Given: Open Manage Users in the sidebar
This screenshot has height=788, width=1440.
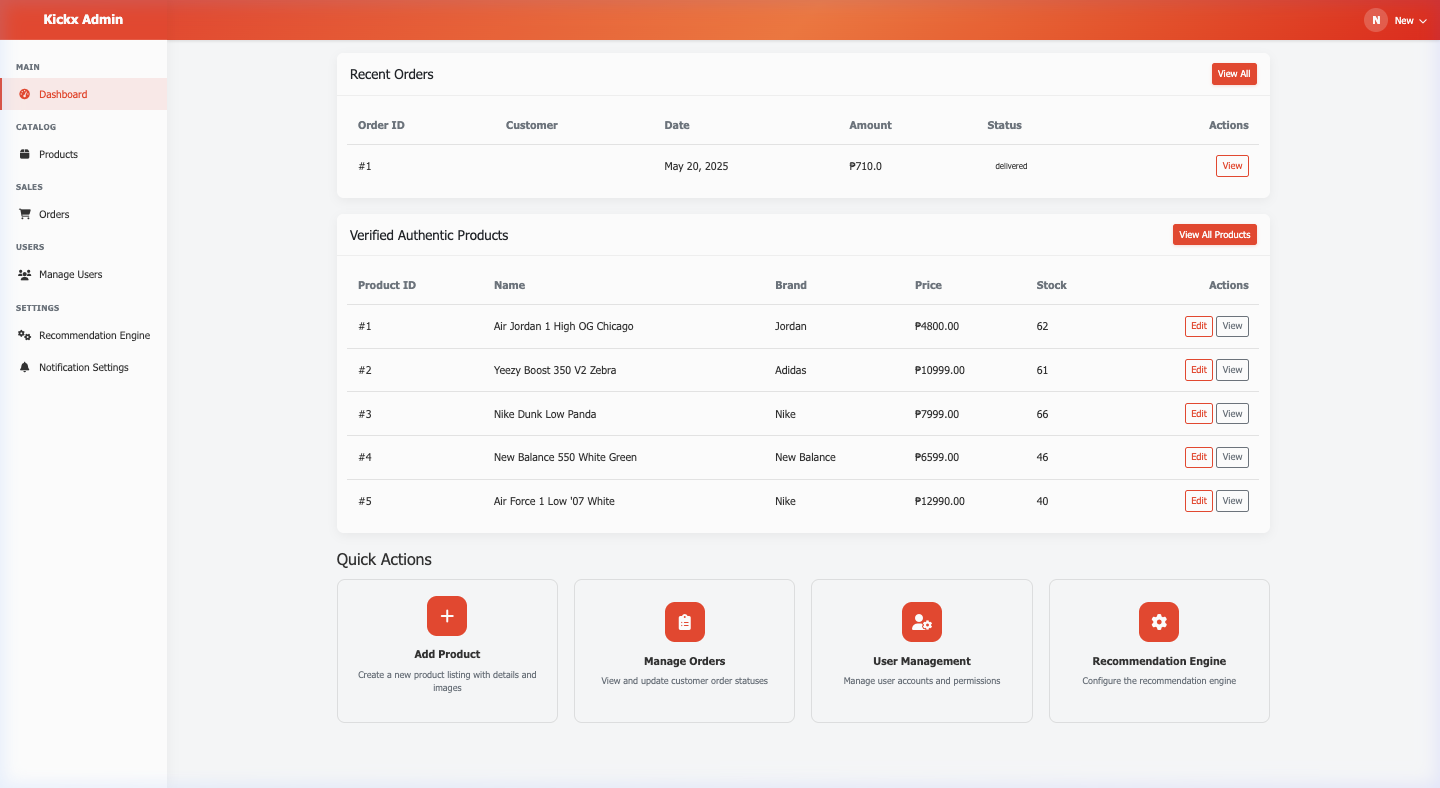Looking at the screenshot, I should pyautogui.click(x=83, y=274).
